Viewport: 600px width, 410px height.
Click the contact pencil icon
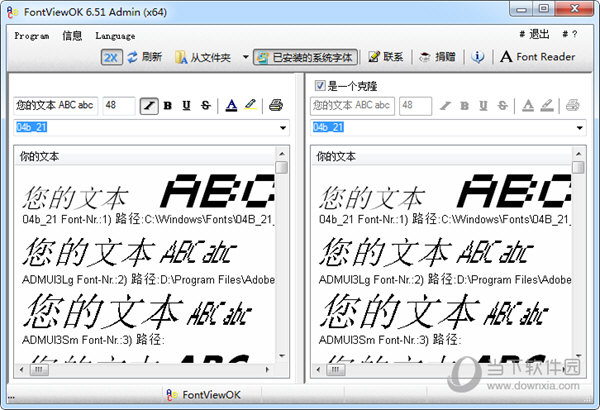click(374, 57)
